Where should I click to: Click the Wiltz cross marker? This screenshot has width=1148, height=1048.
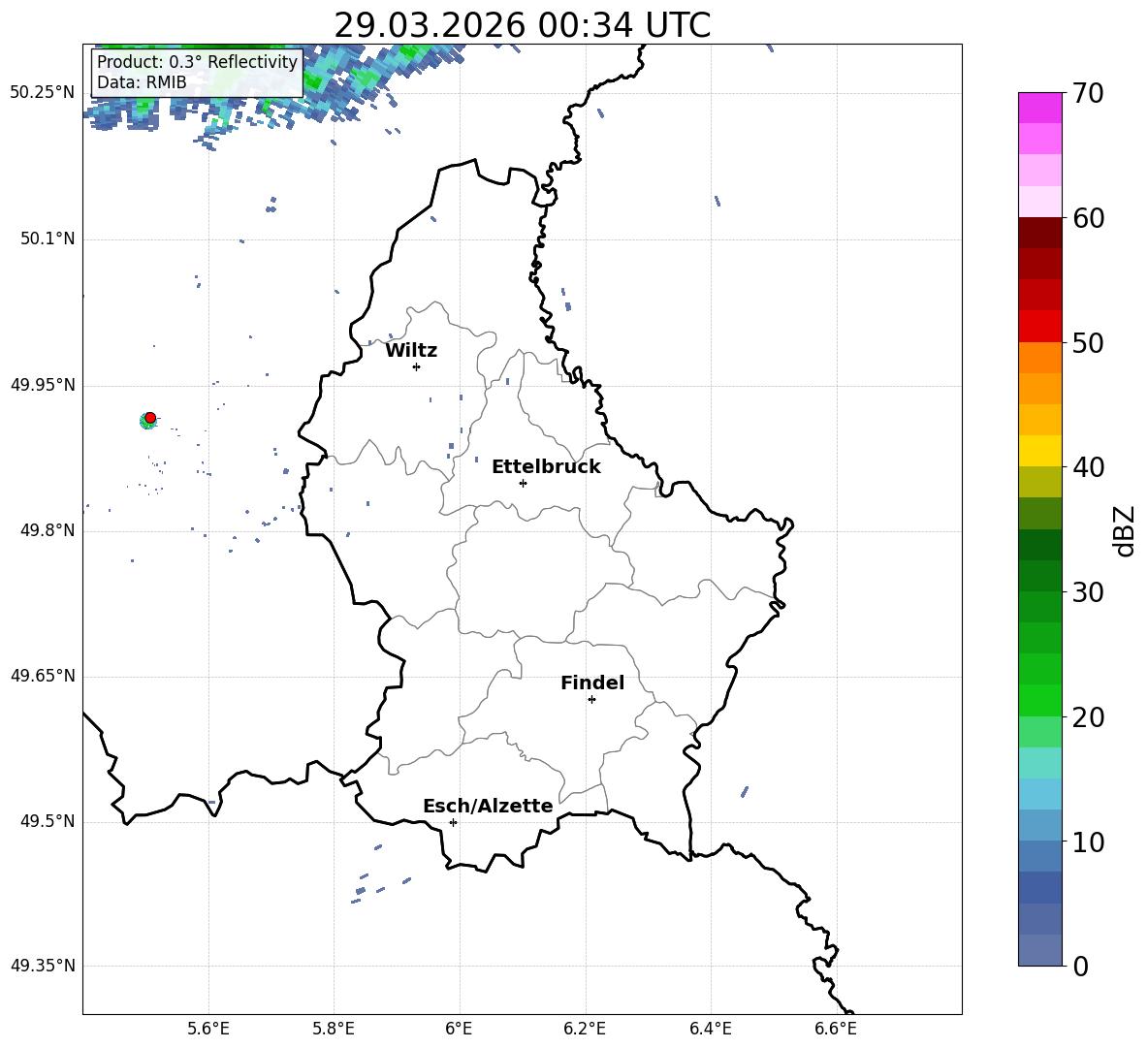tap(417, 366)
